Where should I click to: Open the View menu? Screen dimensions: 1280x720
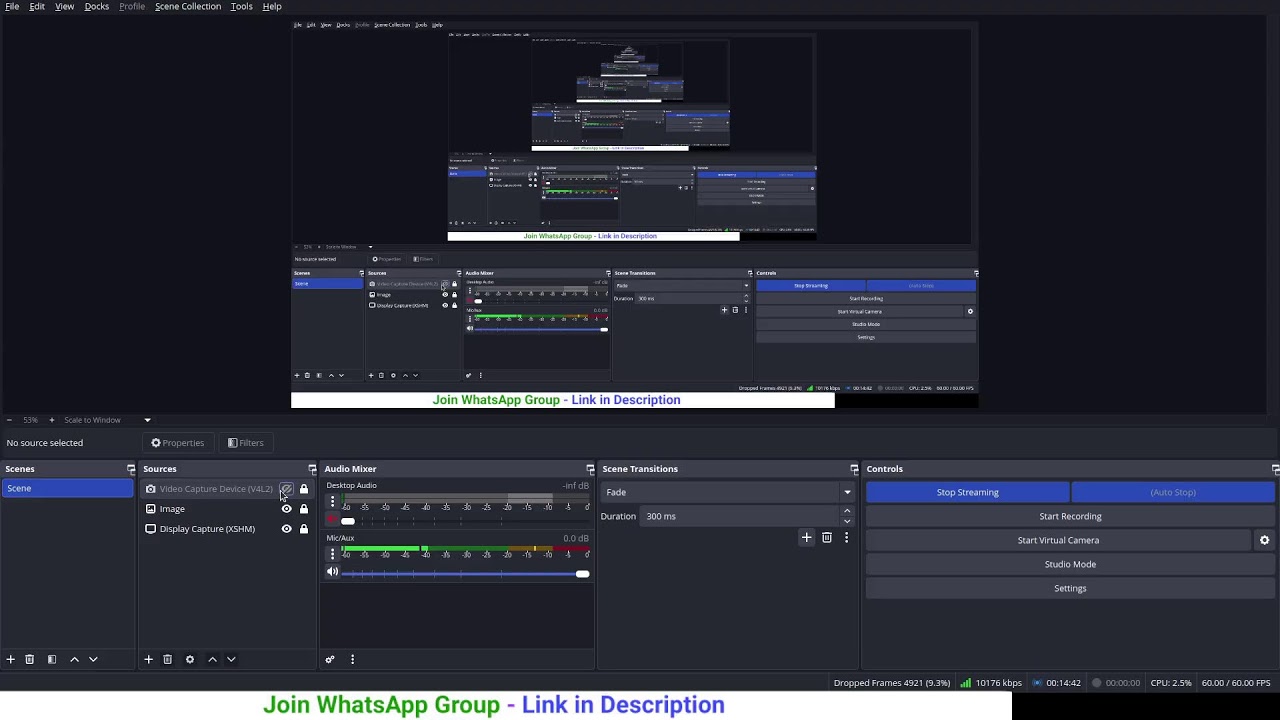(64, 6)
